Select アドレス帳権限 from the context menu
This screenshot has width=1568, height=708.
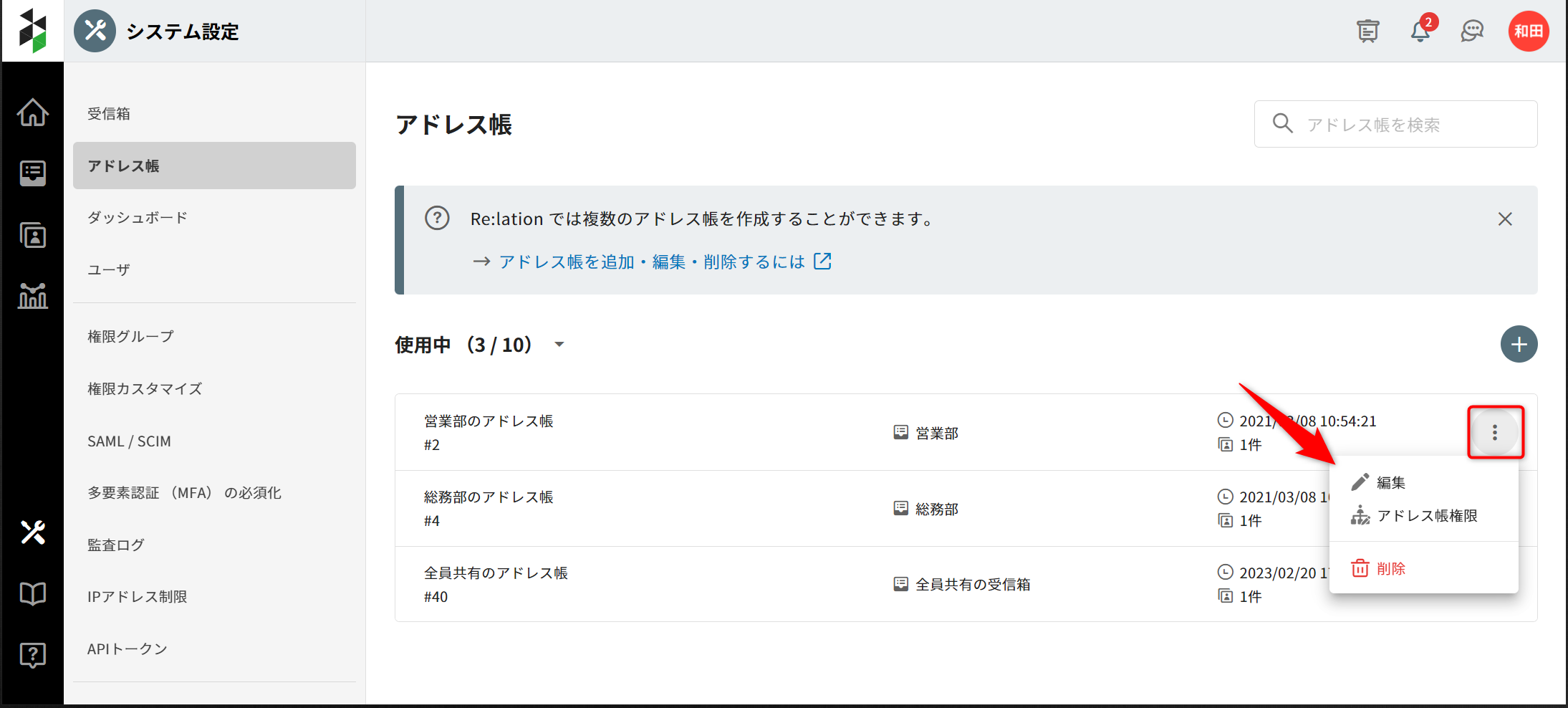click(1426, 516)
